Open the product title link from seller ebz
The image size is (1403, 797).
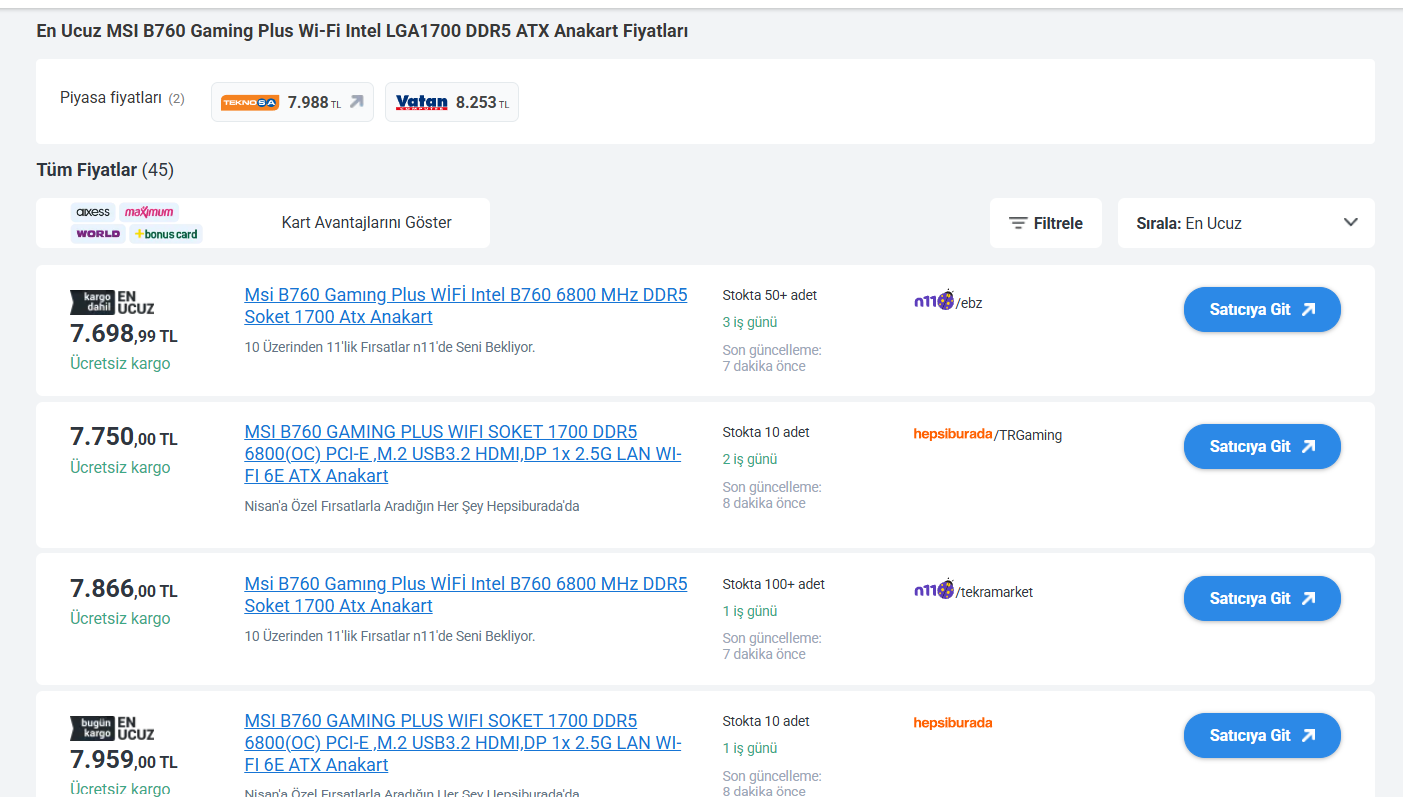click(466, 306)
